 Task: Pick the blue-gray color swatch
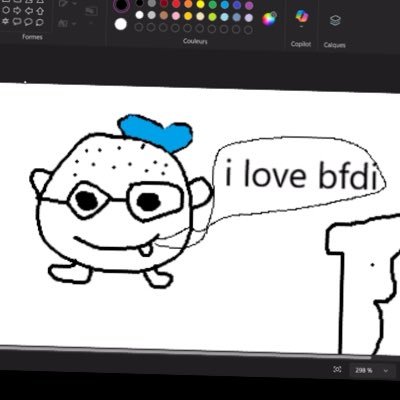pos(237,17)
